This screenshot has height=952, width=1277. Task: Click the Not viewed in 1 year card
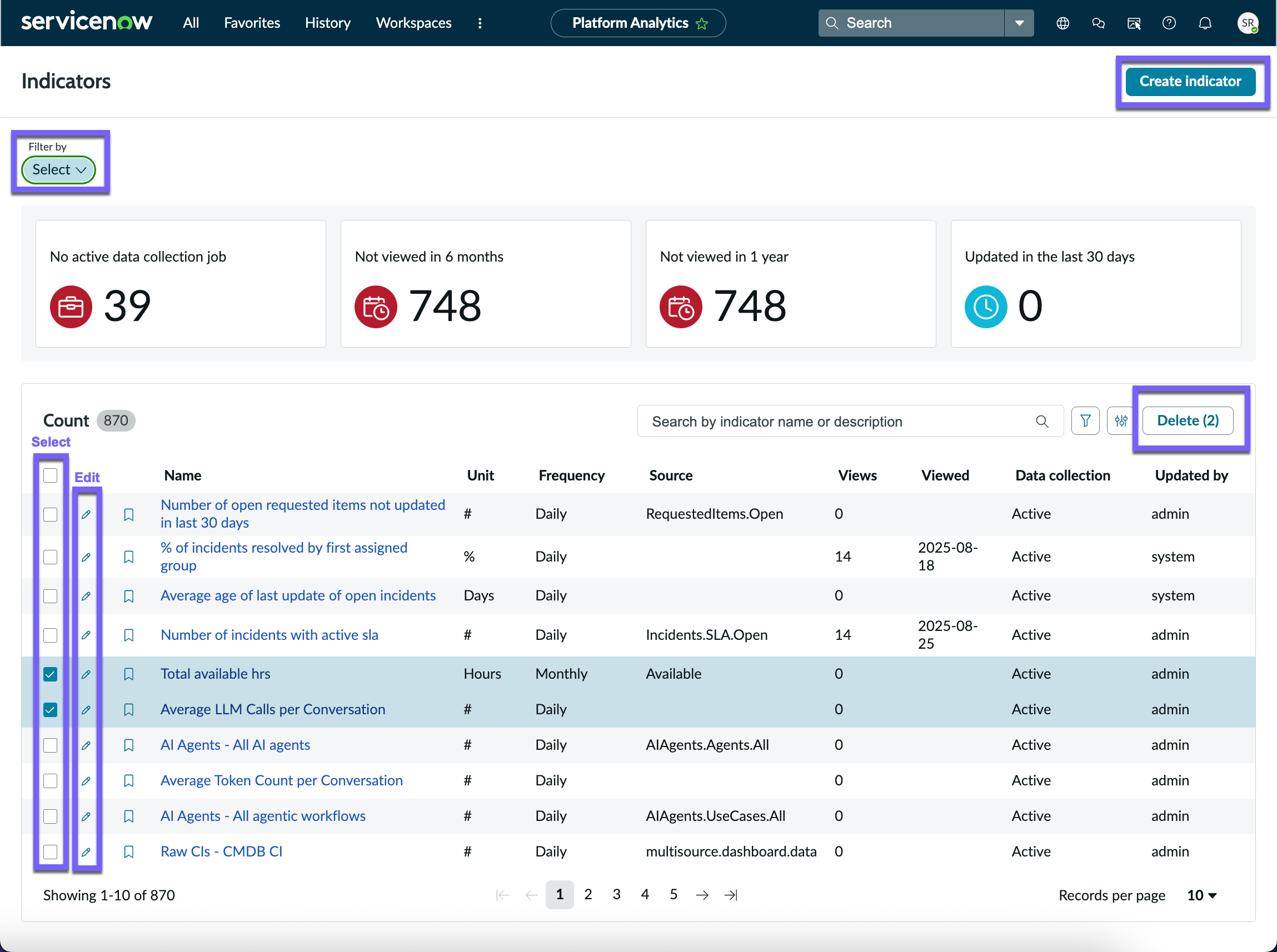click(790, 284)
